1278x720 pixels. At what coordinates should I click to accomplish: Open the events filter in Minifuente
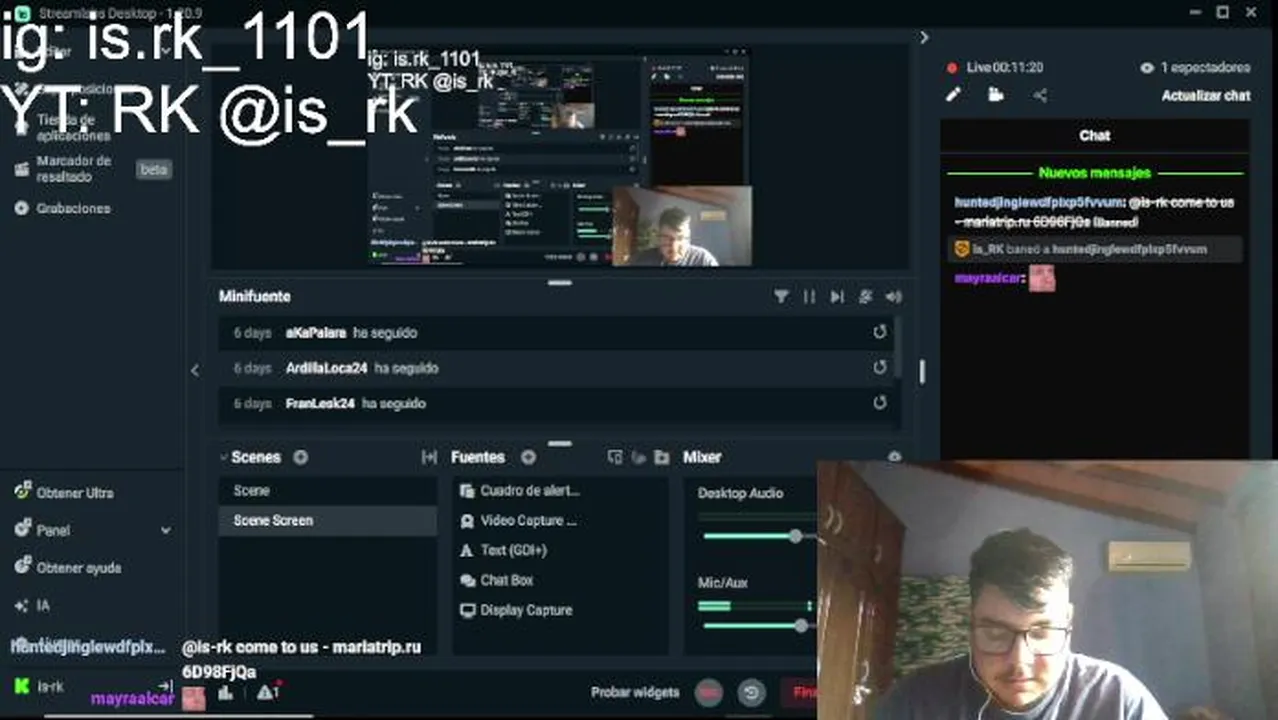[781, 296]
